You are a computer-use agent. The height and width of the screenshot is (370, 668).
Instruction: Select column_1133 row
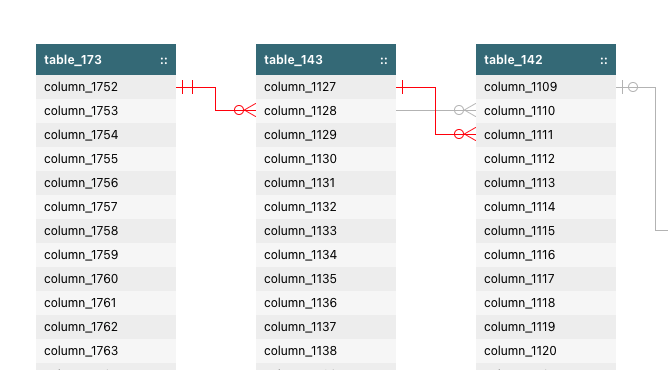click(326, 231)
